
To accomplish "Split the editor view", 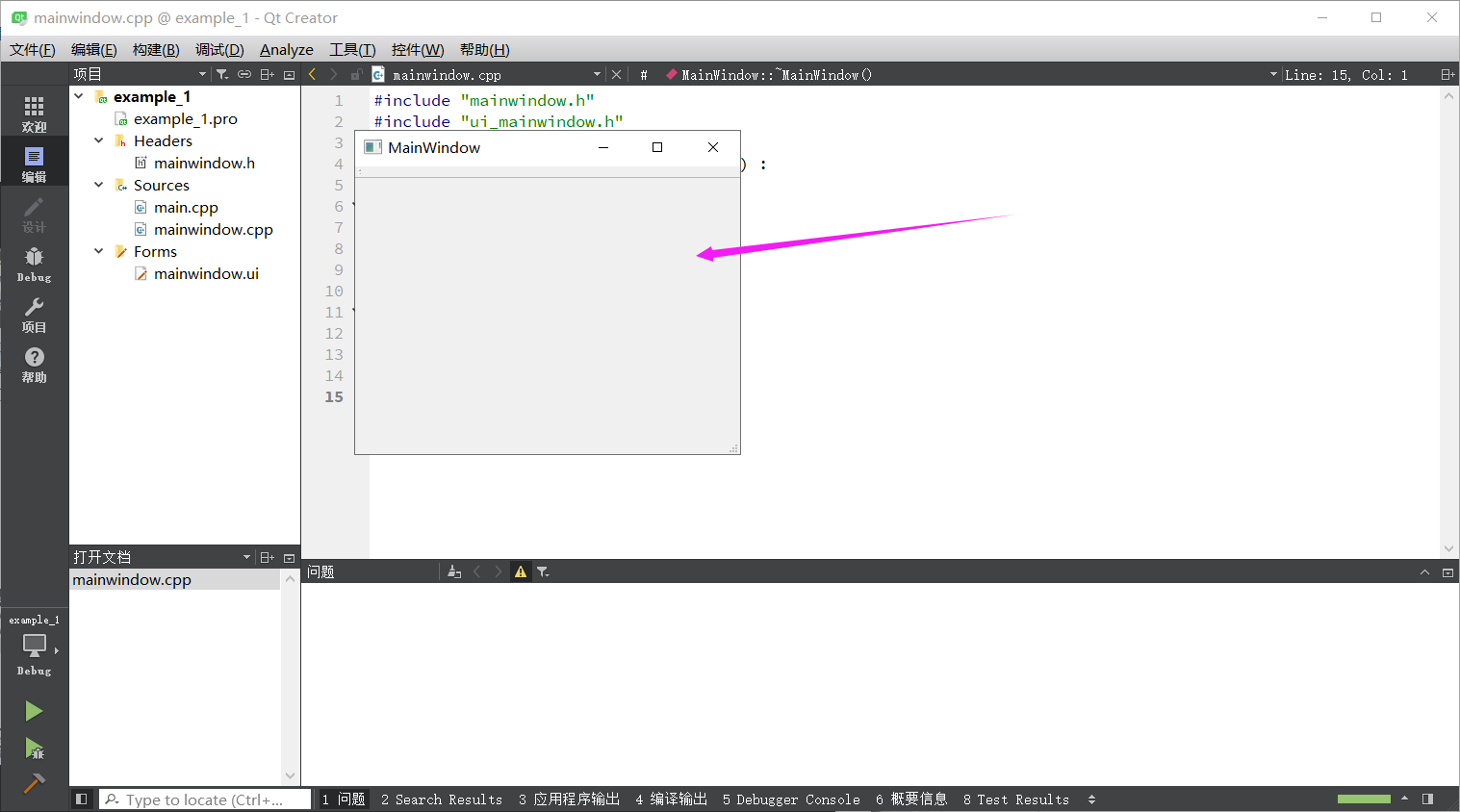I will (1447, 74).
